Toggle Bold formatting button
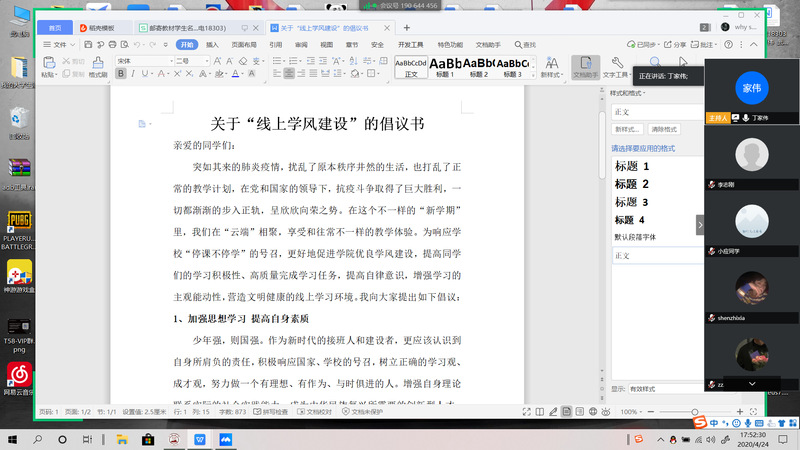 coord(122,74)
